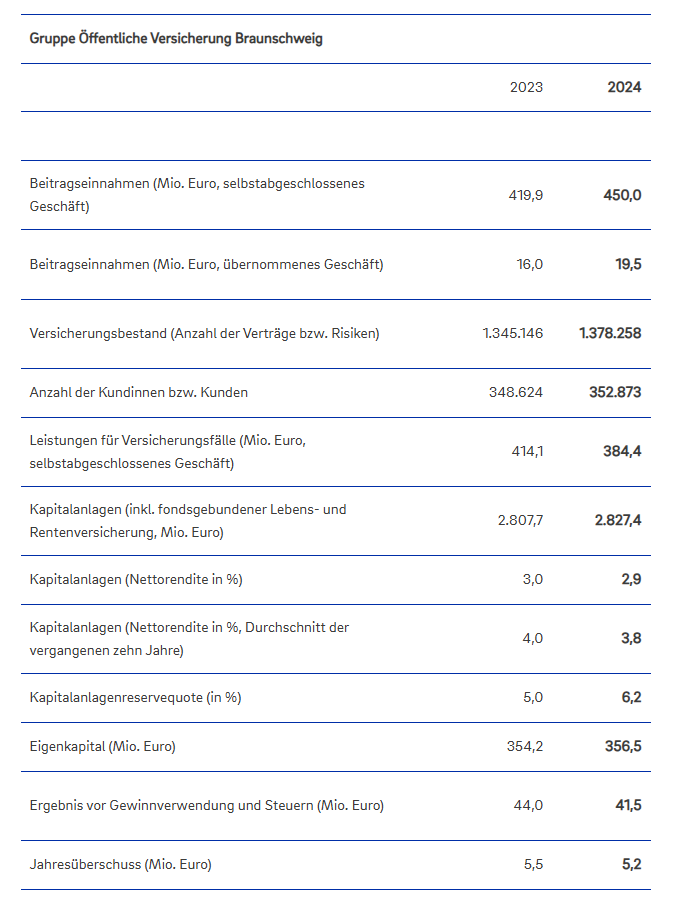
Task: Select 'Kapitalanlagenreservequote (in %)' row label
Action: 135,698
